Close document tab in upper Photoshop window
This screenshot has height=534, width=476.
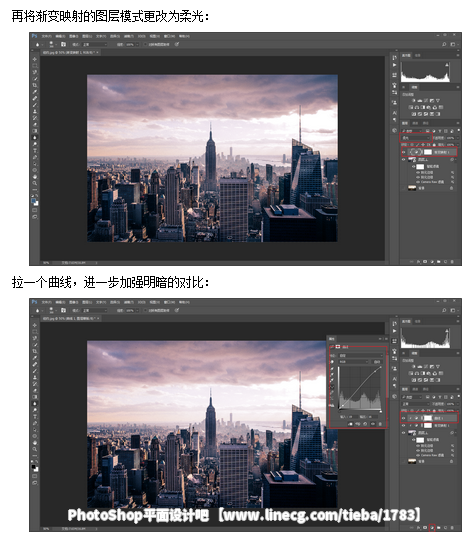(x=97, y=52)
